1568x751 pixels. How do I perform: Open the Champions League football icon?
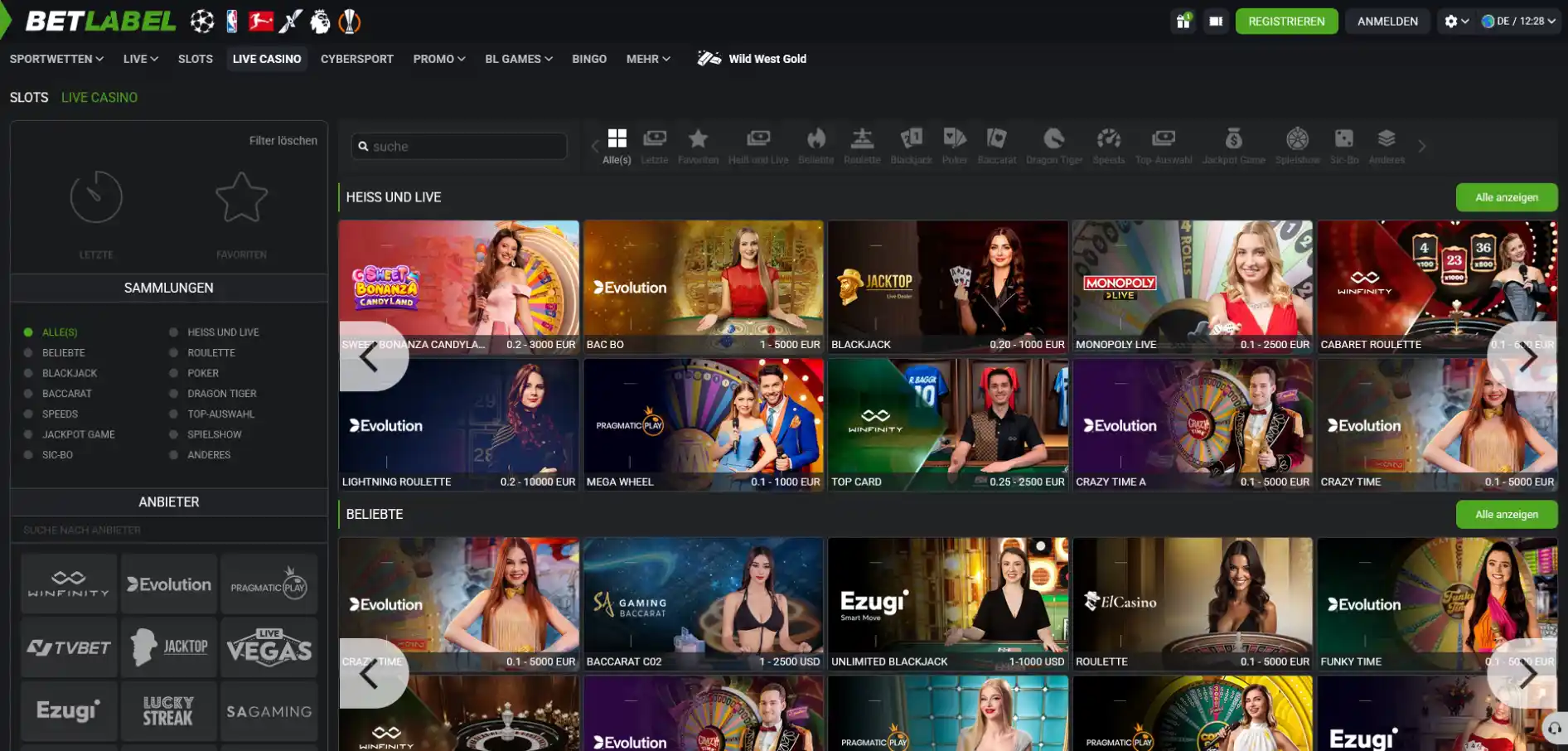coord(202,21)
